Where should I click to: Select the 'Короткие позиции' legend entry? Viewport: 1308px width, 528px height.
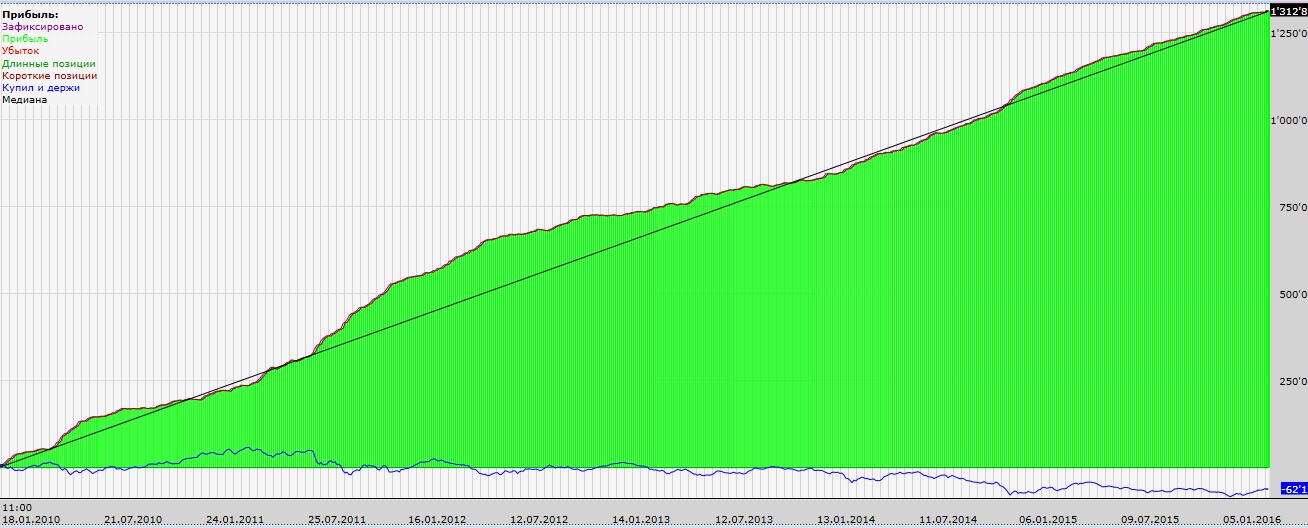coord(50,75)
